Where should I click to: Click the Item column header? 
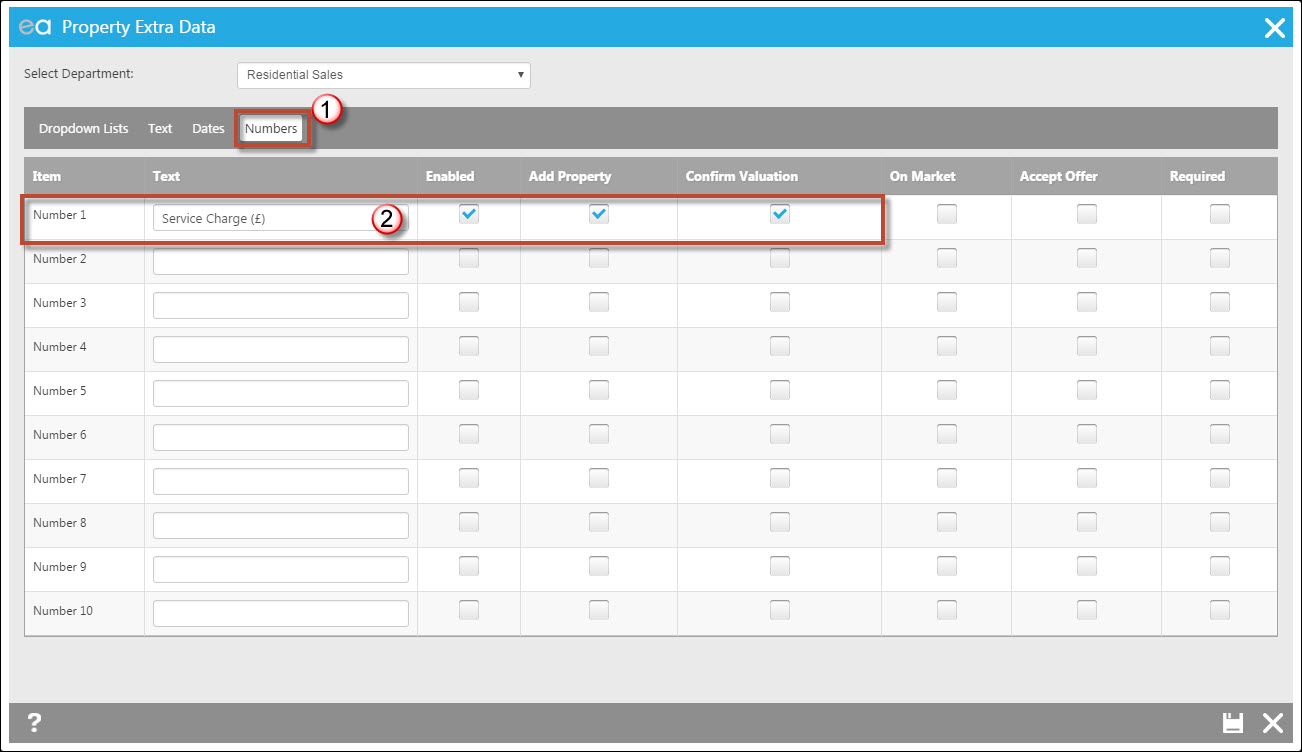[x=47, y=176]
